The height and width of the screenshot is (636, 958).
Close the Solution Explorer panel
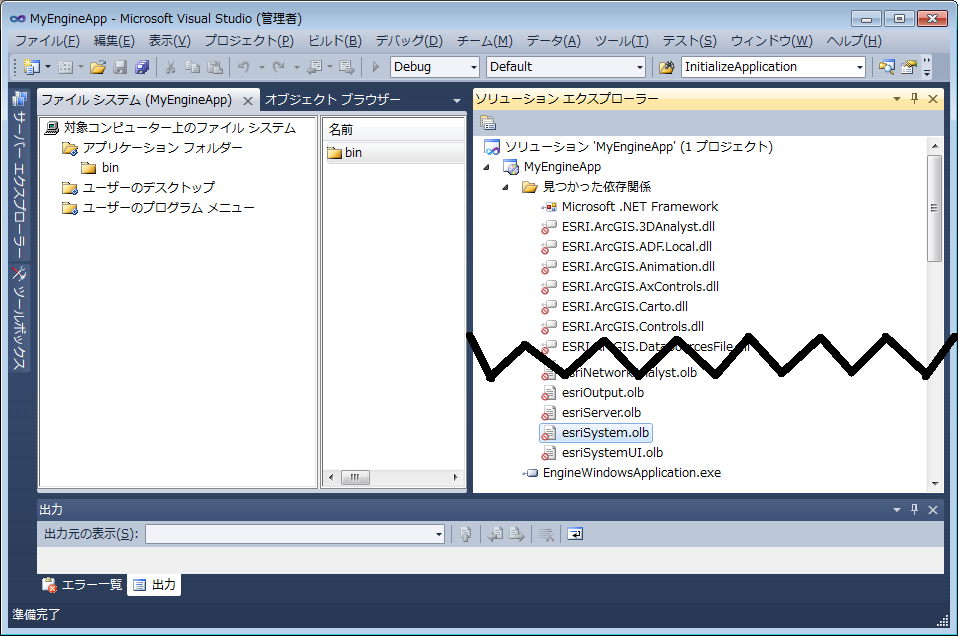(x=933, y=98)
